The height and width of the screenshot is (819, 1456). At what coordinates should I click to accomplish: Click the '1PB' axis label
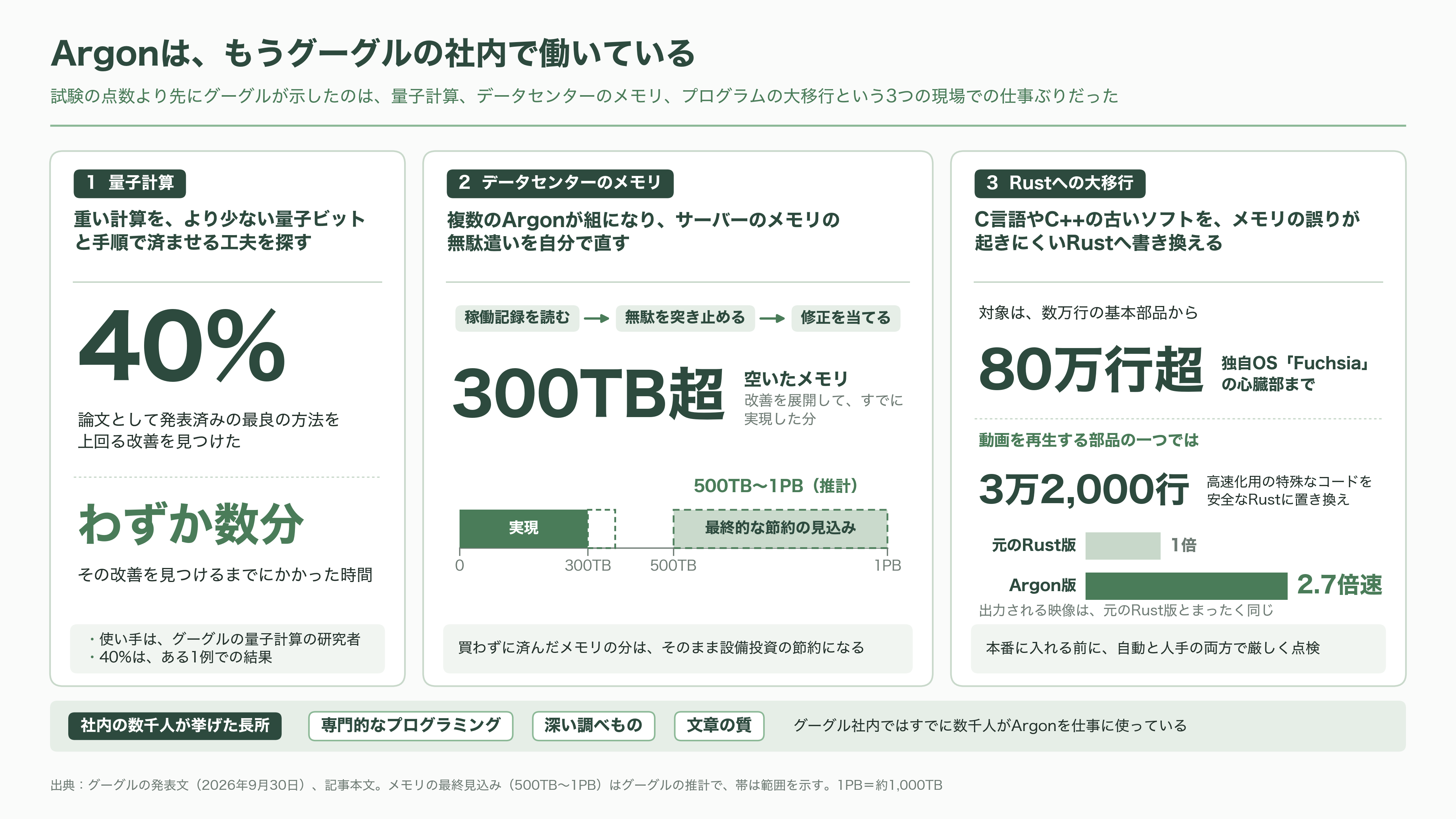click(887, 566)
